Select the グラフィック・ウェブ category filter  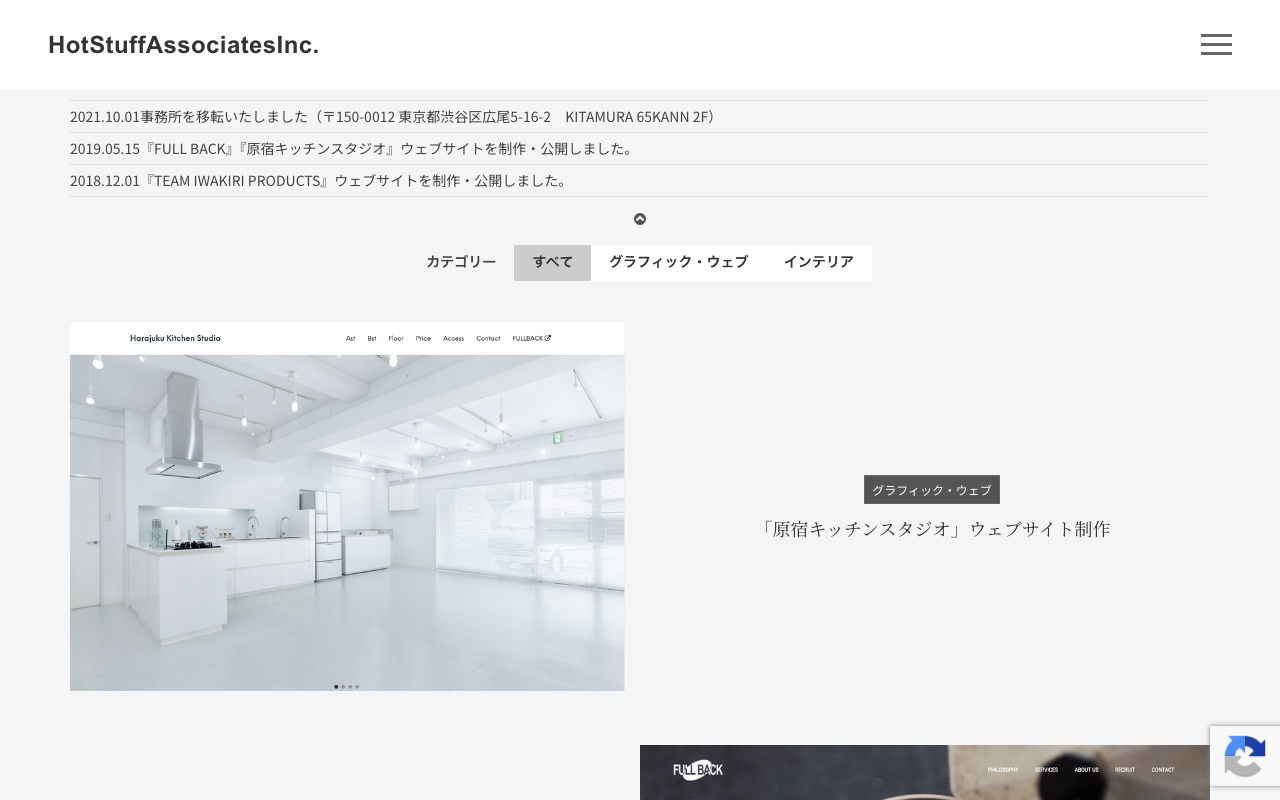(x=678, y=262)
